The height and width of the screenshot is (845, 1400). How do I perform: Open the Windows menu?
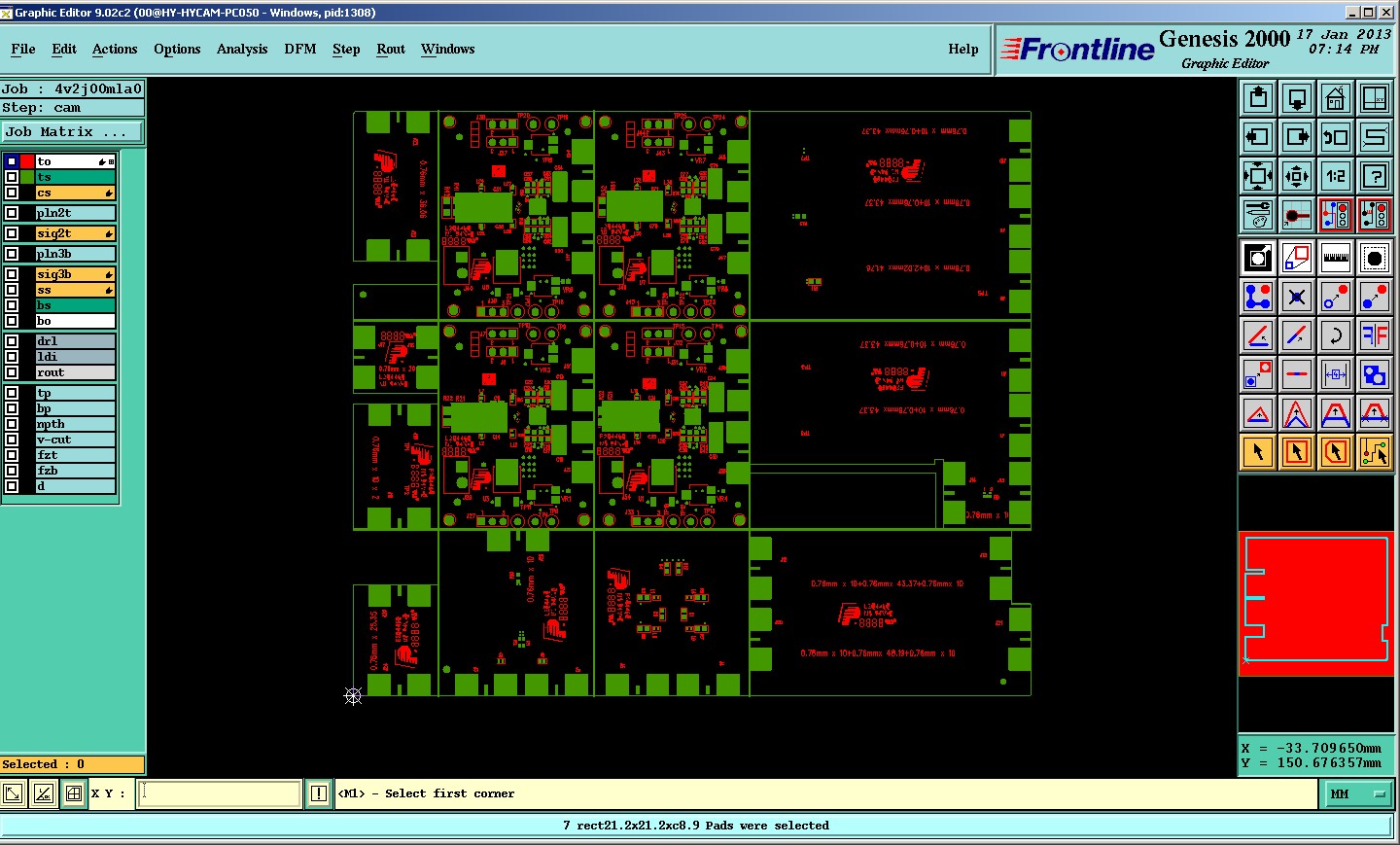pyautogui.click(x=448, y=49)
